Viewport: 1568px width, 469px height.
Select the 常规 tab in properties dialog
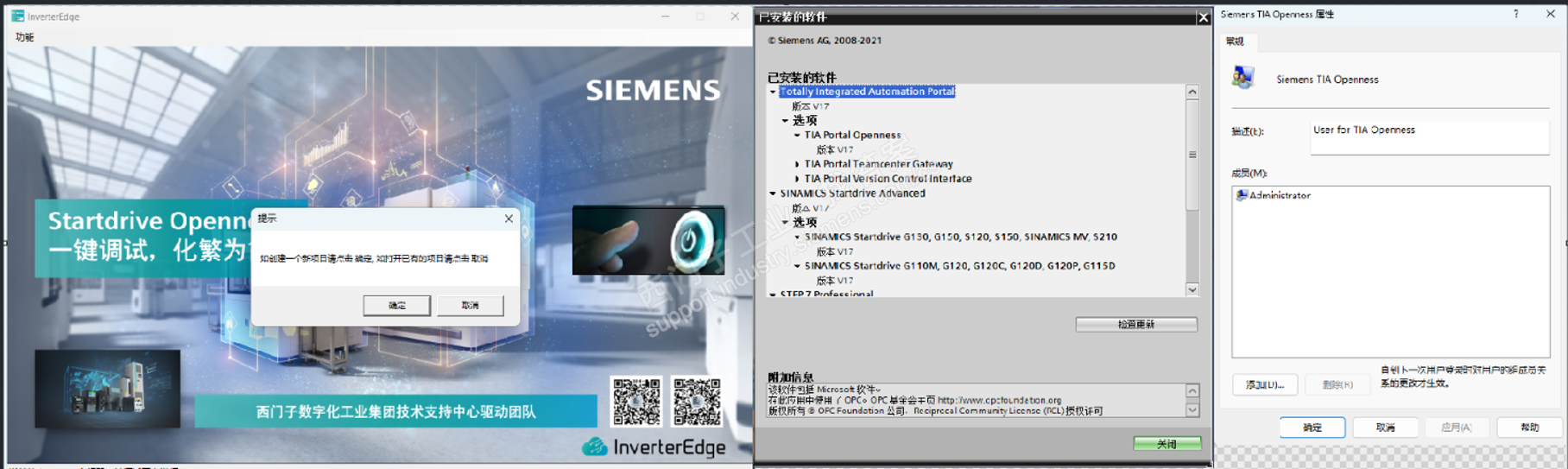click(1235, 41)
